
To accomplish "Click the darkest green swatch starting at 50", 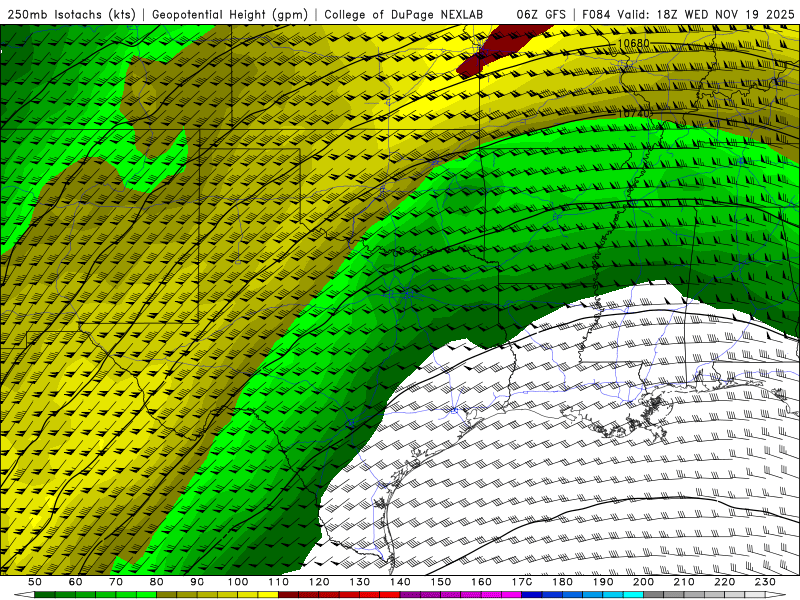I will [x=45, y=594].
